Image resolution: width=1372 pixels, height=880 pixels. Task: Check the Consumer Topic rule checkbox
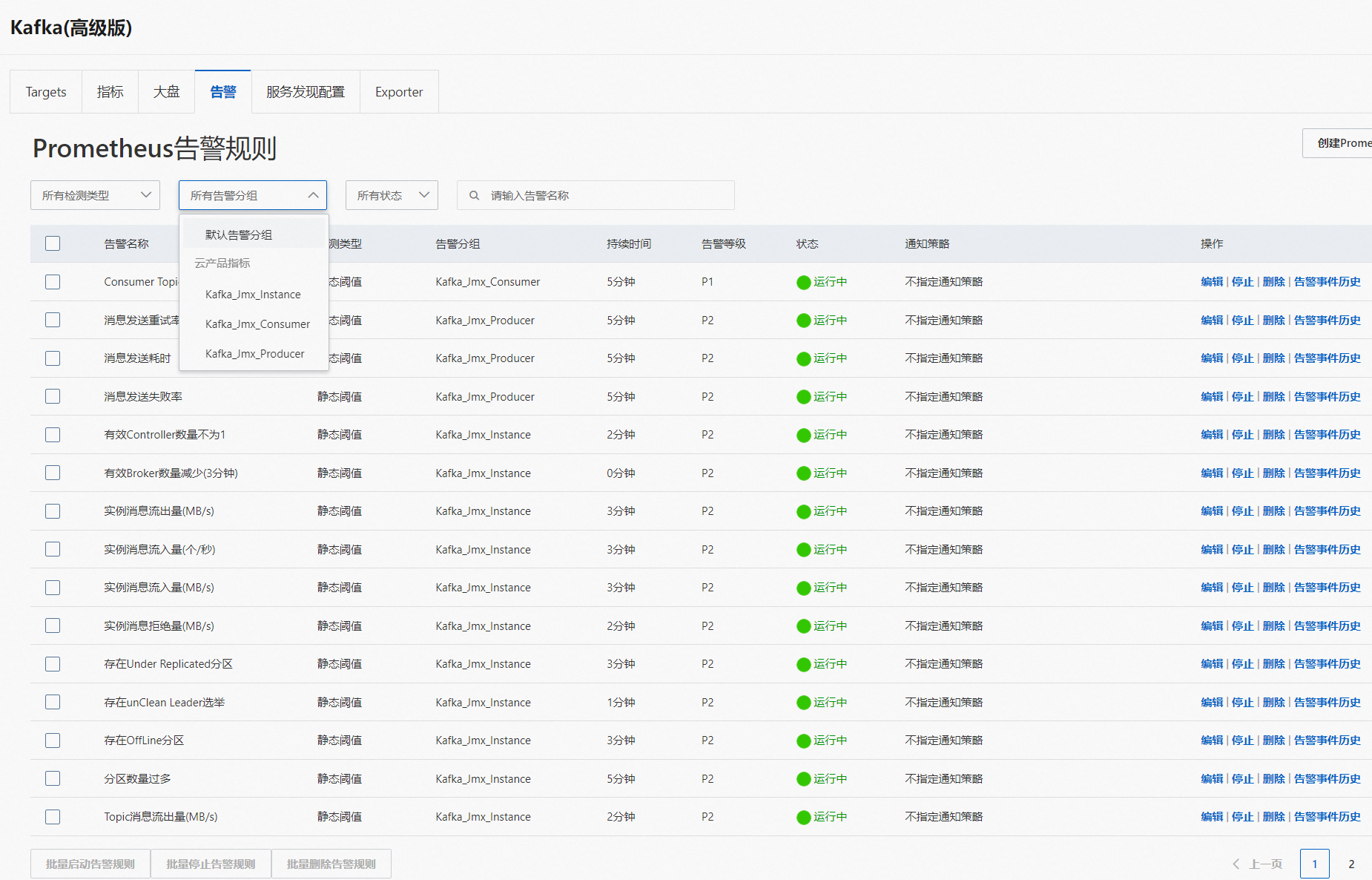click(x=53, y=282)
